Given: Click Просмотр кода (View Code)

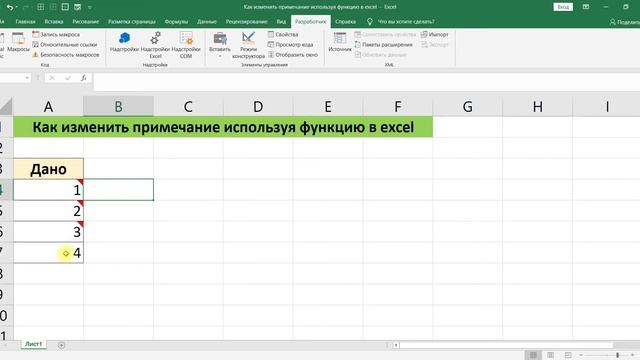Looking at the screenshot, I should 290,44.
